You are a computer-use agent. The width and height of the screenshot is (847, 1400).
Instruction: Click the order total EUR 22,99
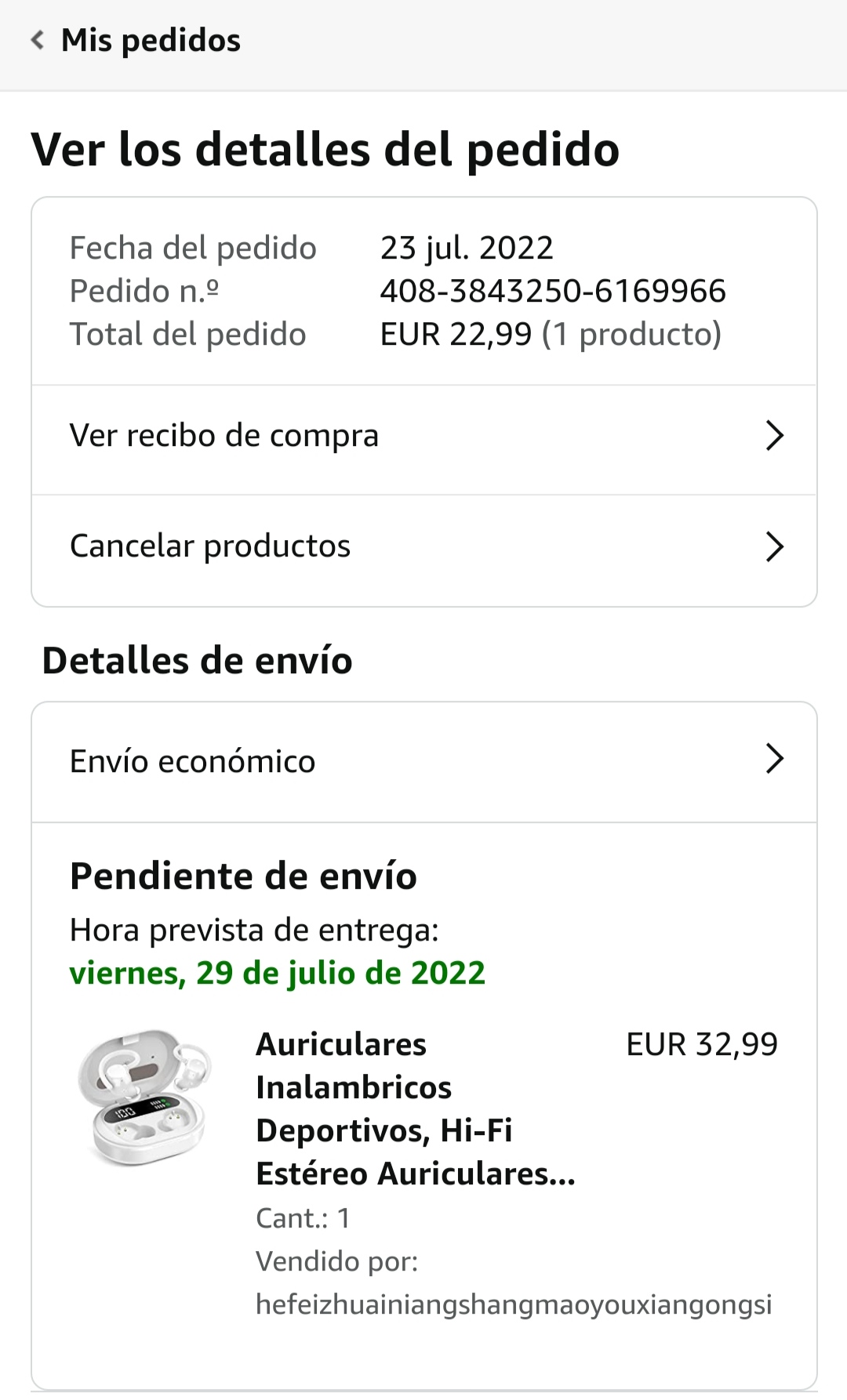pos(456,334)
